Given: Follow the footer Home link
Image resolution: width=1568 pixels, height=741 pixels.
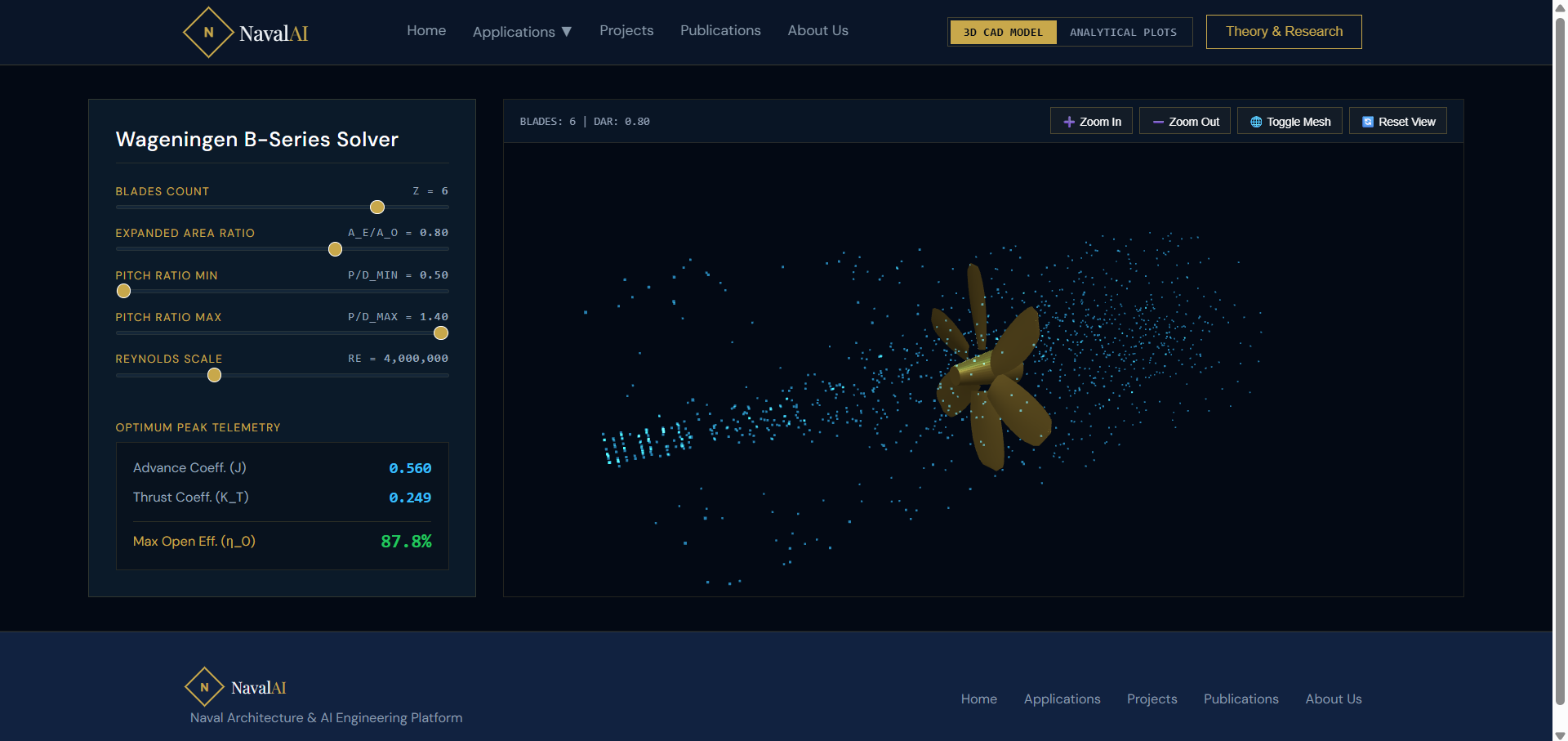Looking at the screenshot, I should [x=978, y=699].
